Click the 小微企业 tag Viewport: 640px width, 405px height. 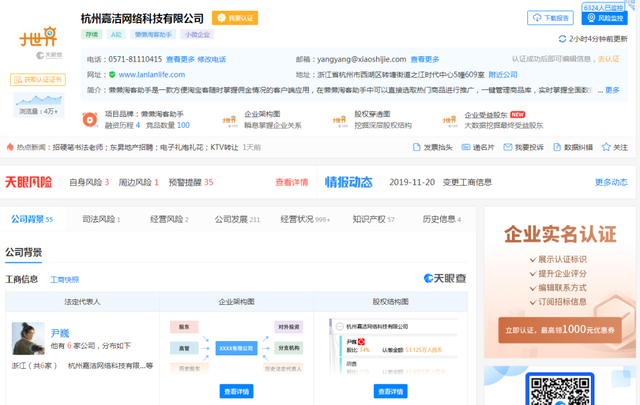197,34
